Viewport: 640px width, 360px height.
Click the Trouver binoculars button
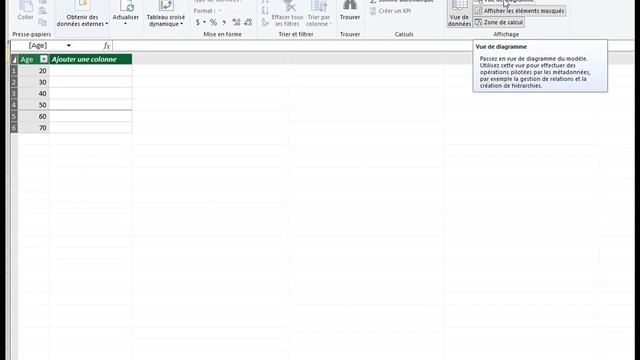point(350,11)
